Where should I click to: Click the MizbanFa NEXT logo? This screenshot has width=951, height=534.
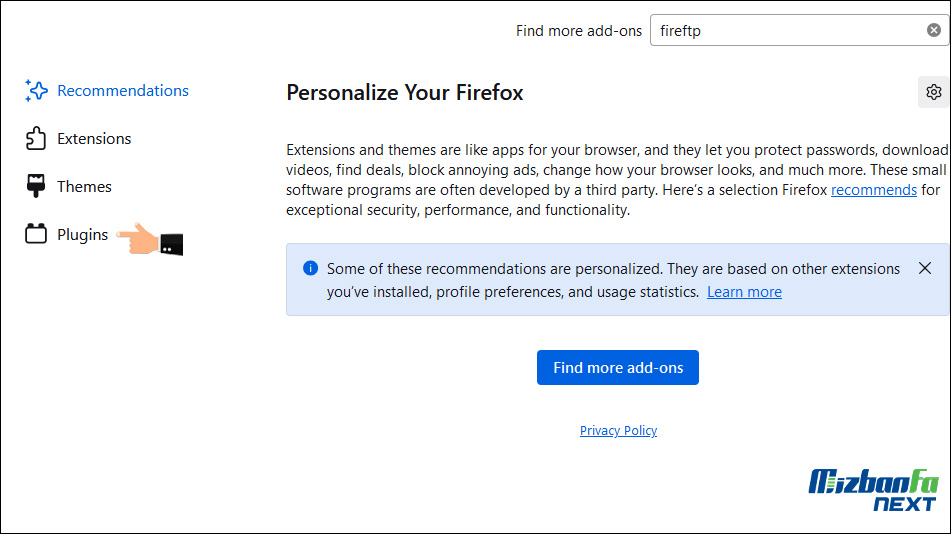click(x=873, y=490)
